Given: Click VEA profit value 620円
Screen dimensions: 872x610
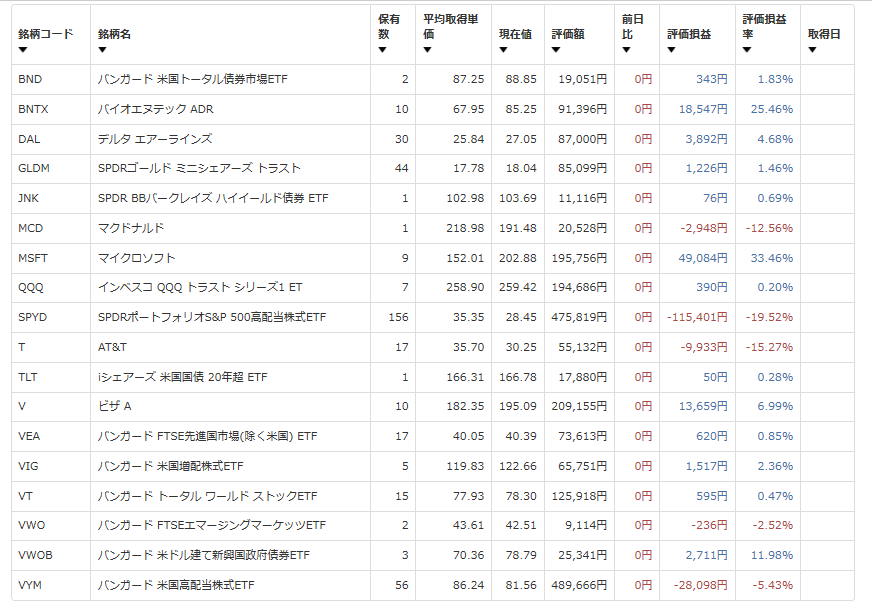Looking at the screenshot, I should [x=712, y=437].
